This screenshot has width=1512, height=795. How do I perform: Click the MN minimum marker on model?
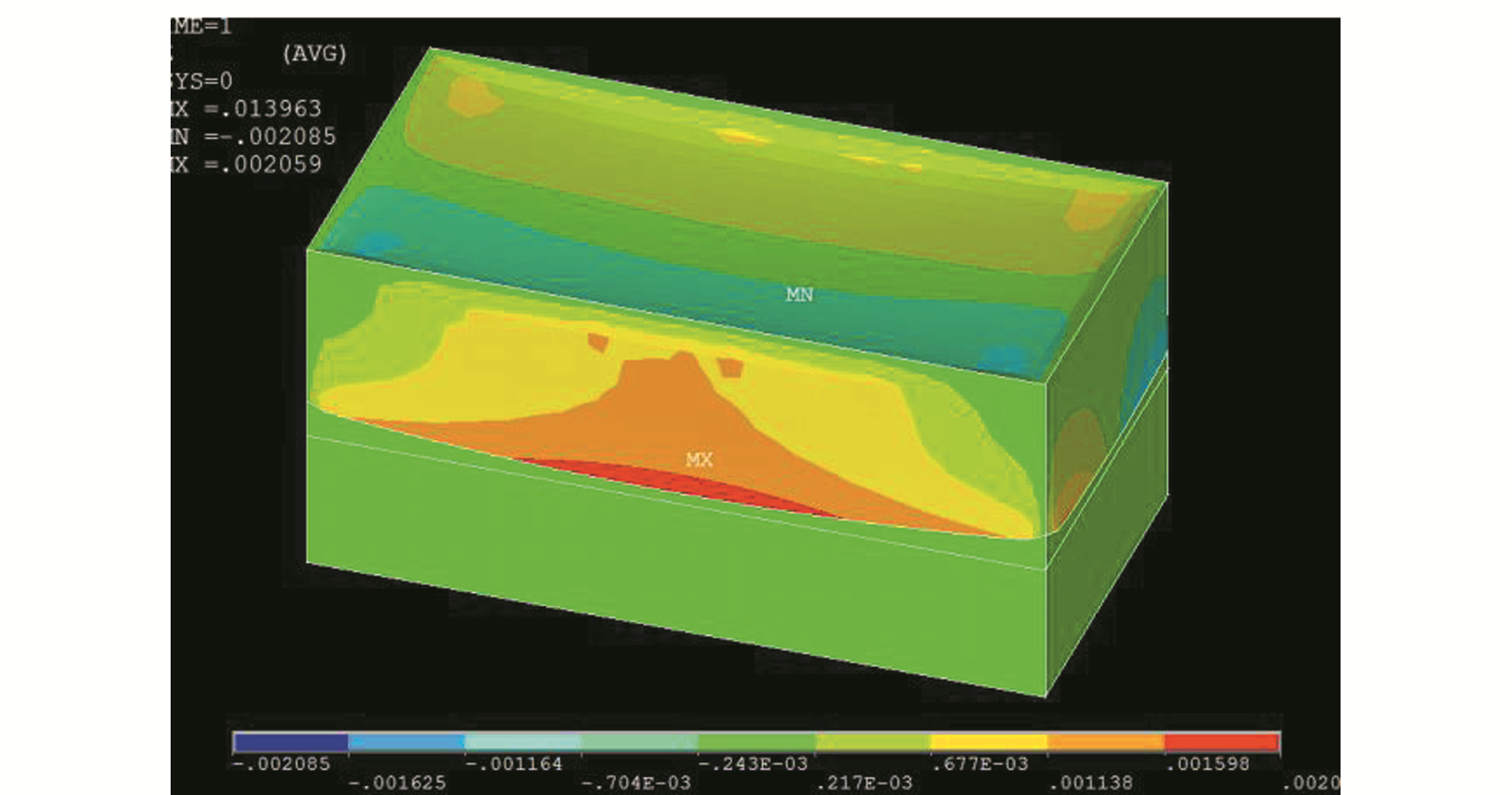(x=799, y=295)
